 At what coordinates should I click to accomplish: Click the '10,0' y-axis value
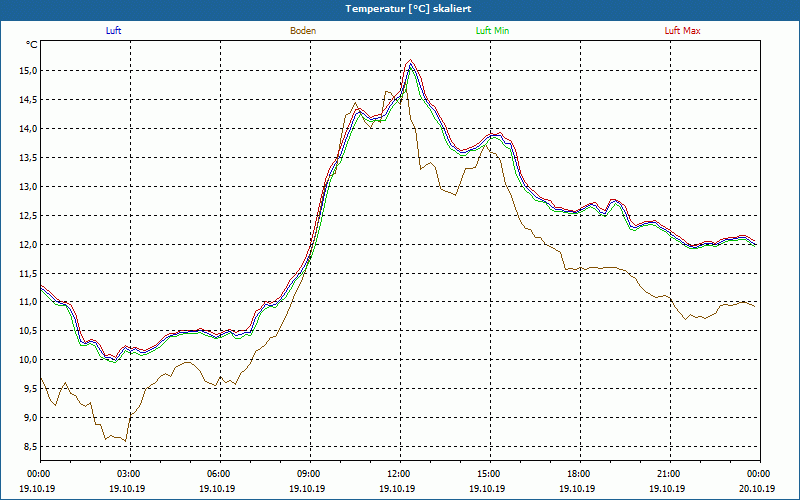click(x=29, y=360)
